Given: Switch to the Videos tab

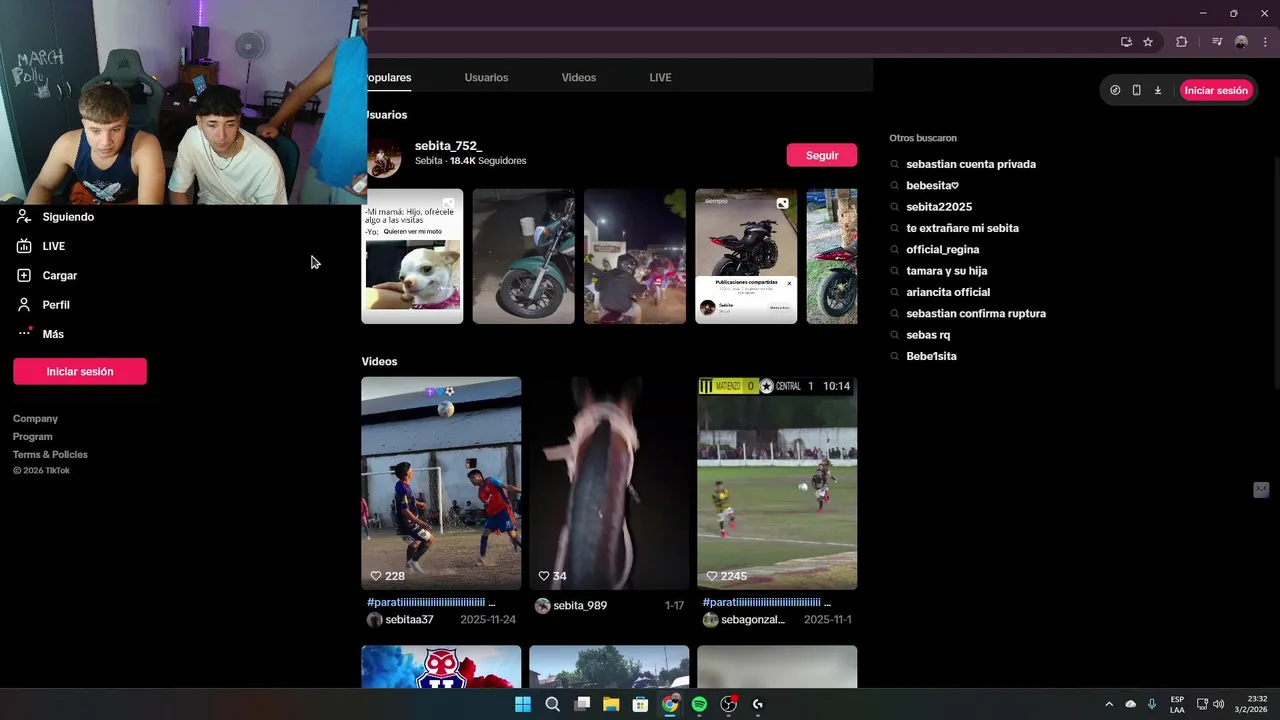Looking at the screenshot, I should coord(579,77).
